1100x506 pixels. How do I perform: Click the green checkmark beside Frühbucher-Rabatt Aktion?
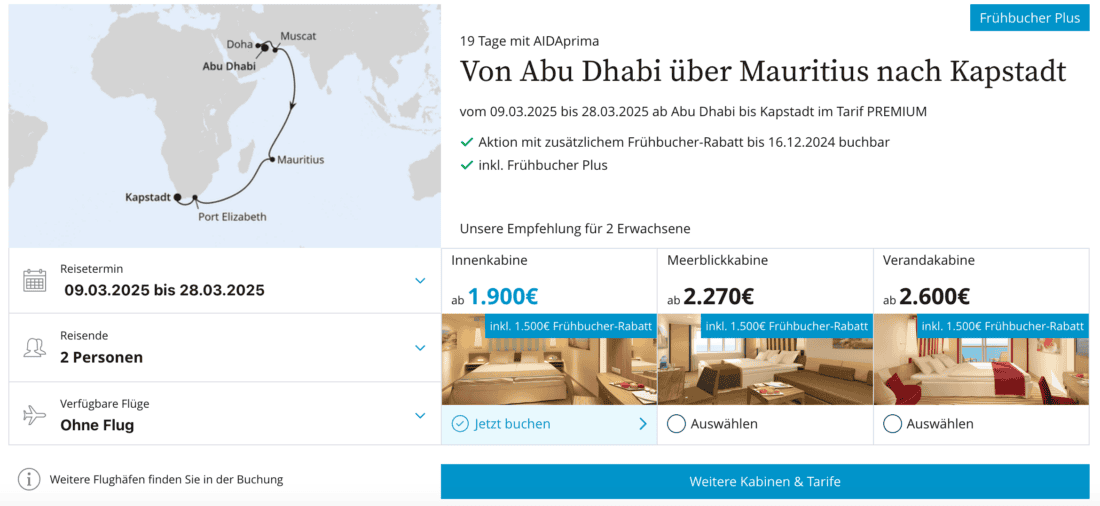[x=466, y=142]
